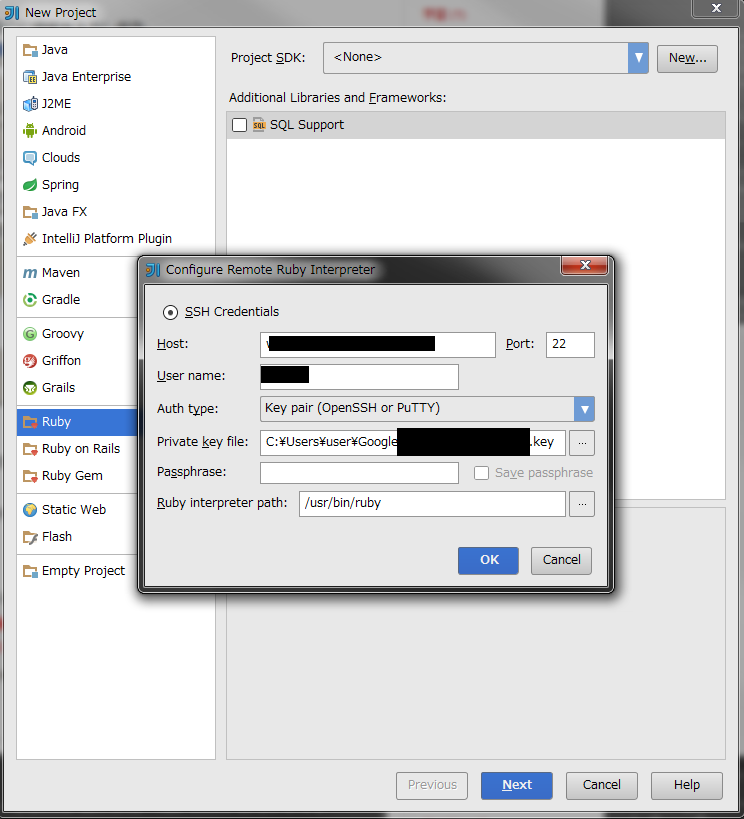Click the Groovy 'G' icon
Screen dimensions: 744x819
tap(30, 334)
